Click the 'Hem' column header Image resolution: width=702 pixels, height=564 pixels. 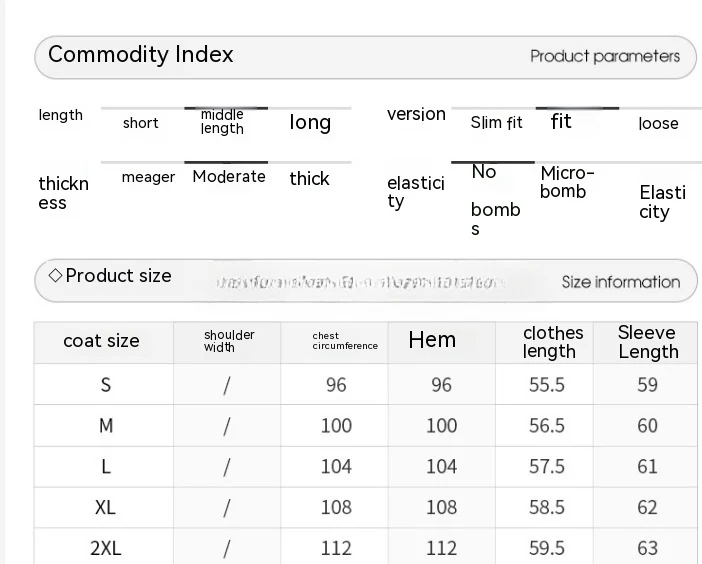coord(432,340)
